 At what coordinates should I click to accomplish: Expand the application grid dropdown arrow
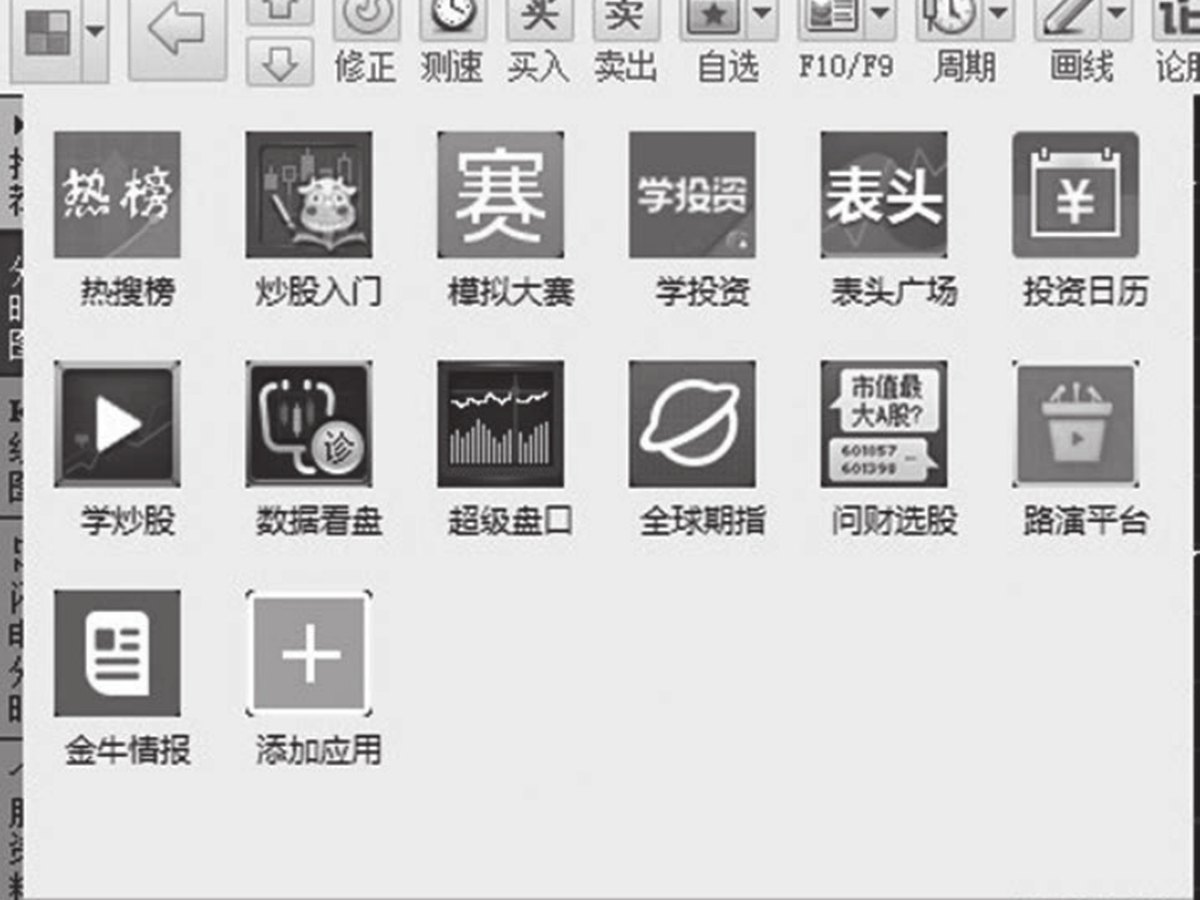click(x=94, y=33)
